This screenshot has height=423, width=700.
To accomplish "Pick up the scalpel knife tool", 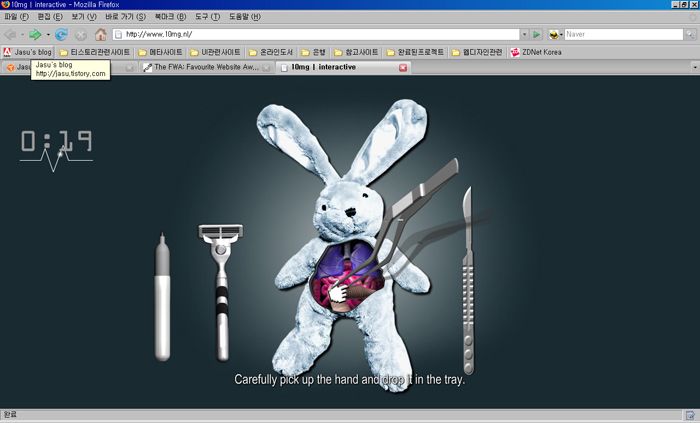I will click(x=467, y=281).
